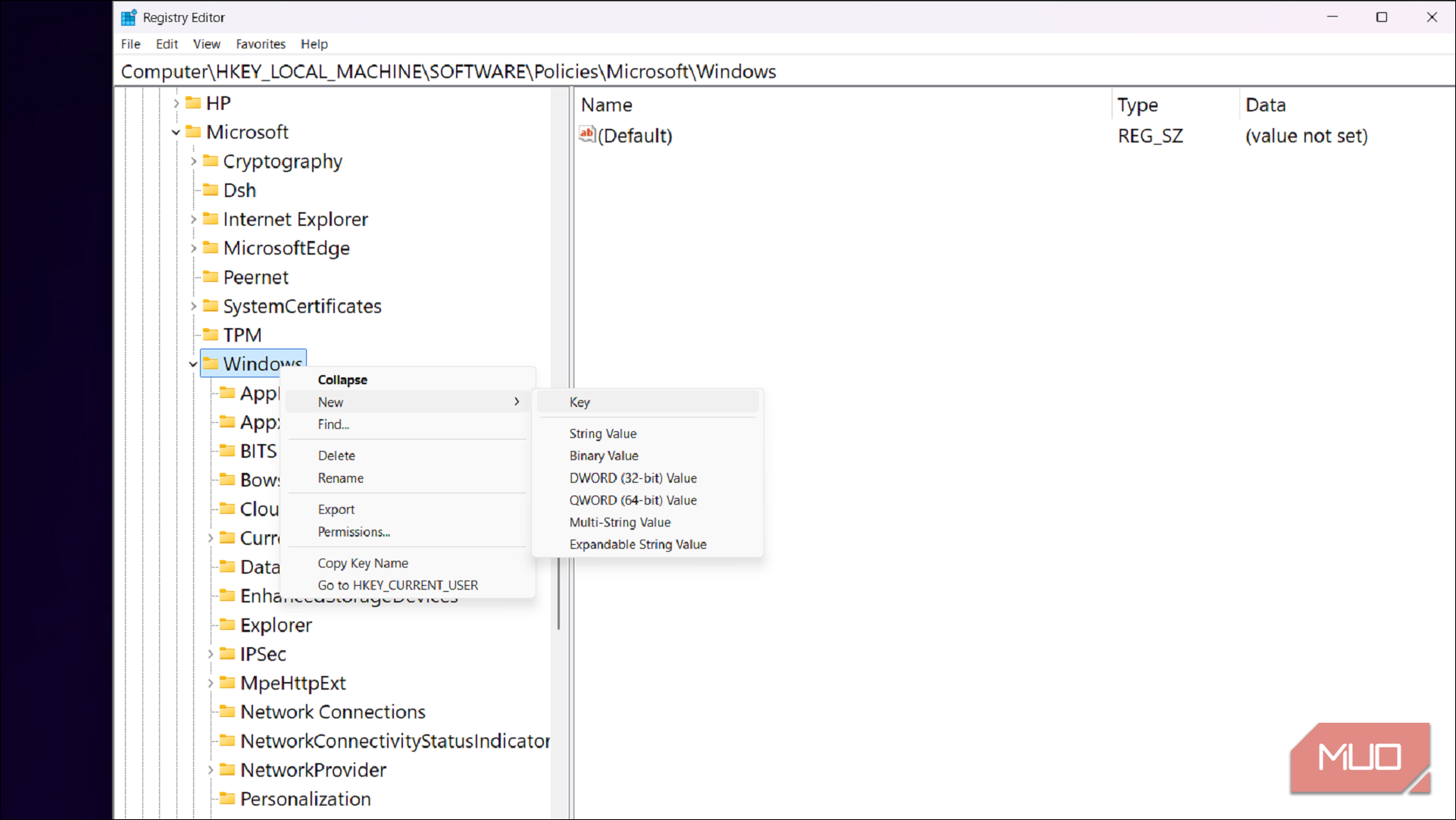The image size is (1456, 820).
Task: Click the Network Connections folder icon
Action: [x=227, y=711]
